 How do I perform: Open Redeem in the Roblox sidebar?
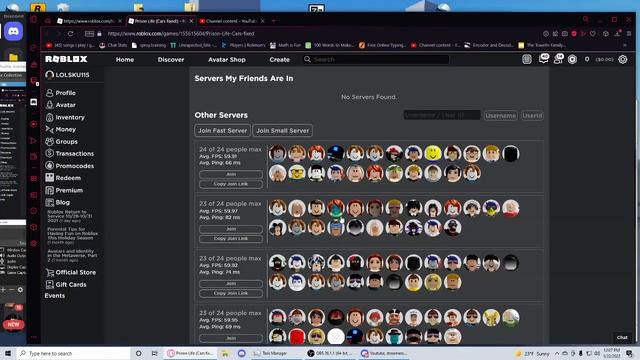(63, 178)
